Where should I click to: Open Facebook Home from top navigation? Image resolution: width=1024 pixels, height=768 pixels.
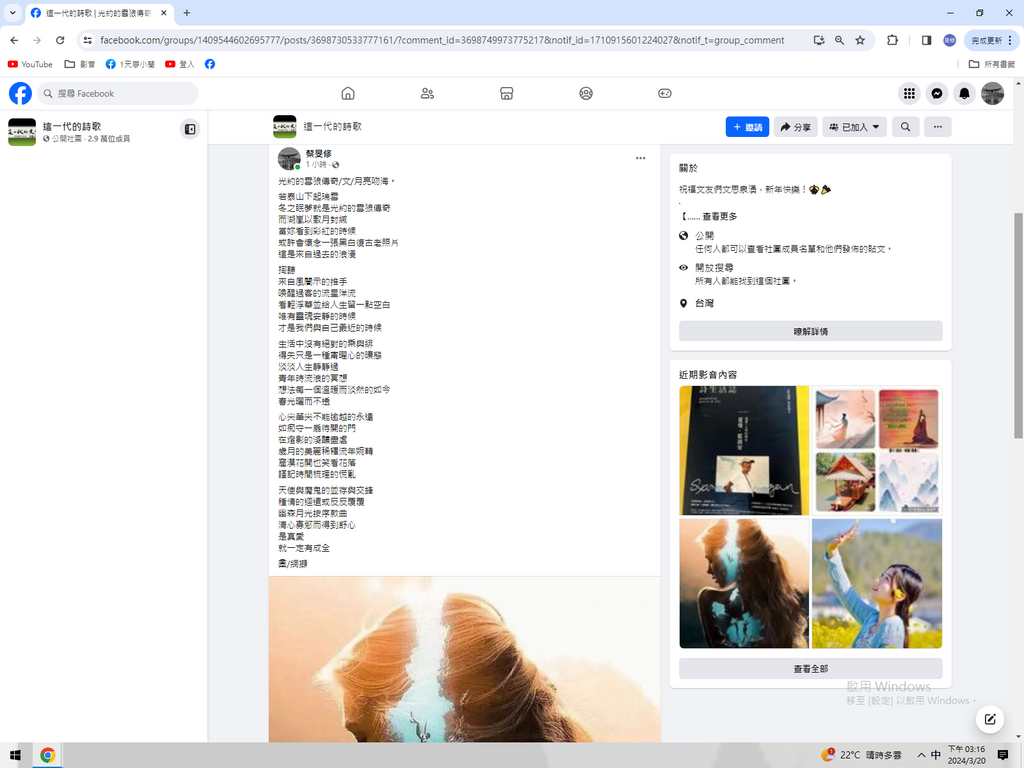point(348,93)
